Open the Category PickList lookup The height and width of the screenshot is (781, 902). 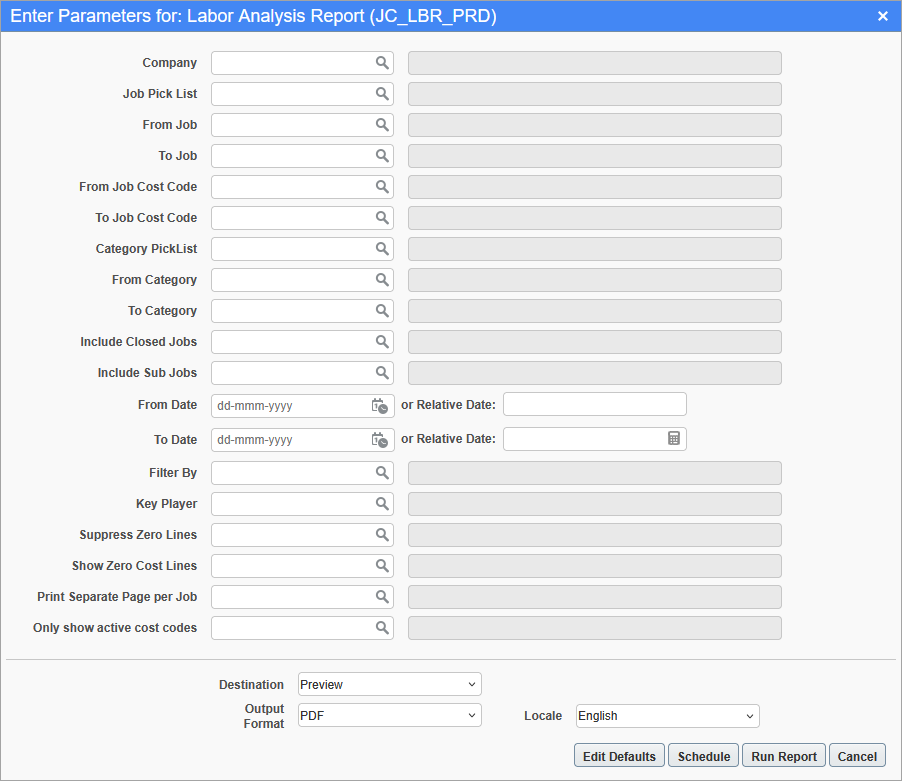click(x=382, y=248)
